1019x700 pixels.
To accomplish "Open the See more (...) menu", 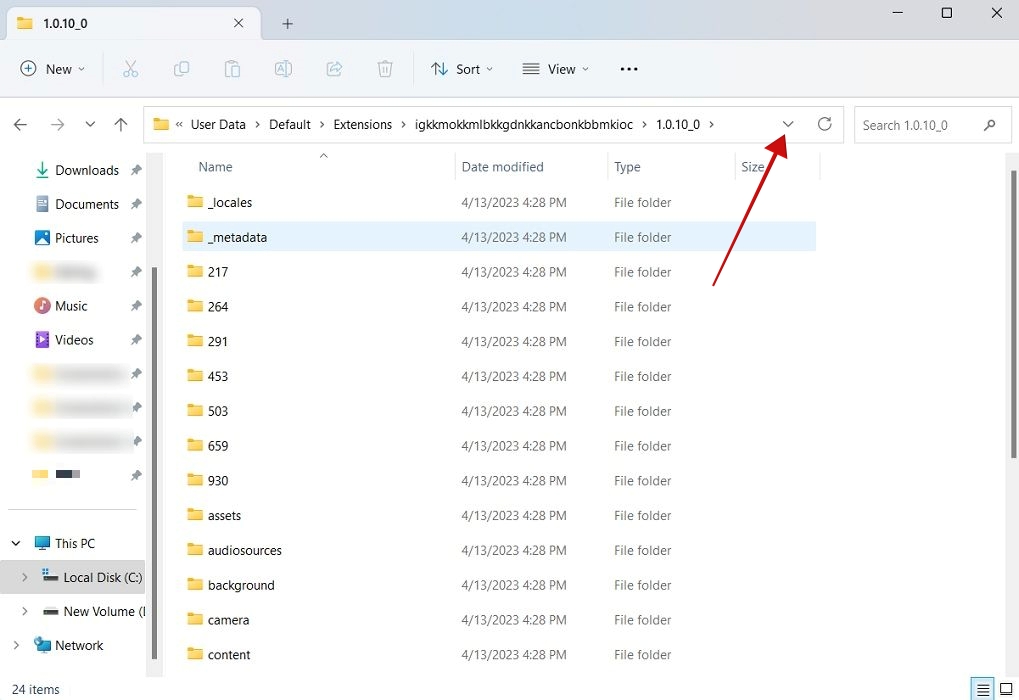I will click(x=628, y=68).
